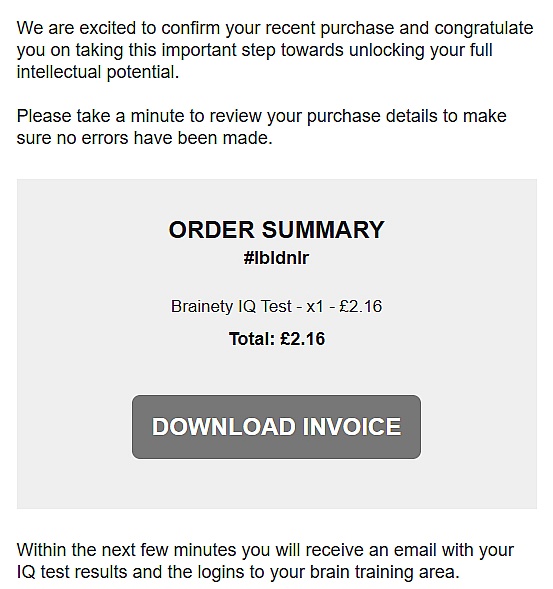Click the DOWNLOAD INVOICE button
Viewport: 553px width, 589px height.
276,427
